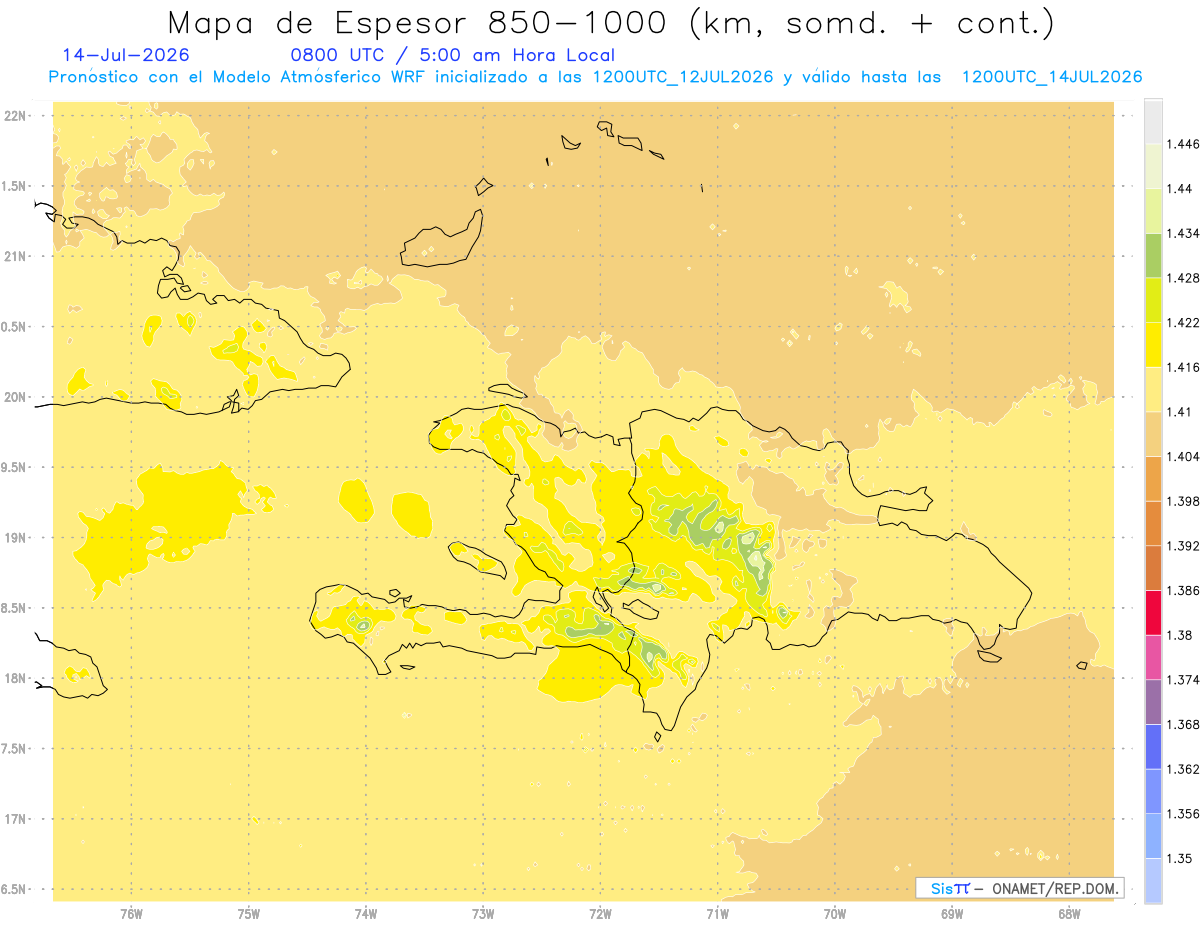Click the 18N latitude axis label
The height and width of the screenshot is (927, 1200).
click(15, 678)
